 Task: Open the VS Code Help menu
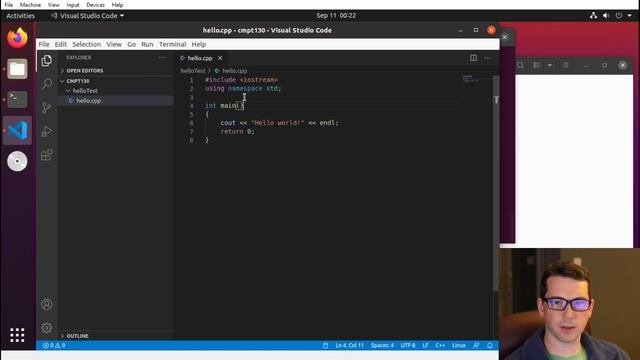pyautogui.click(x=199, y=44)
